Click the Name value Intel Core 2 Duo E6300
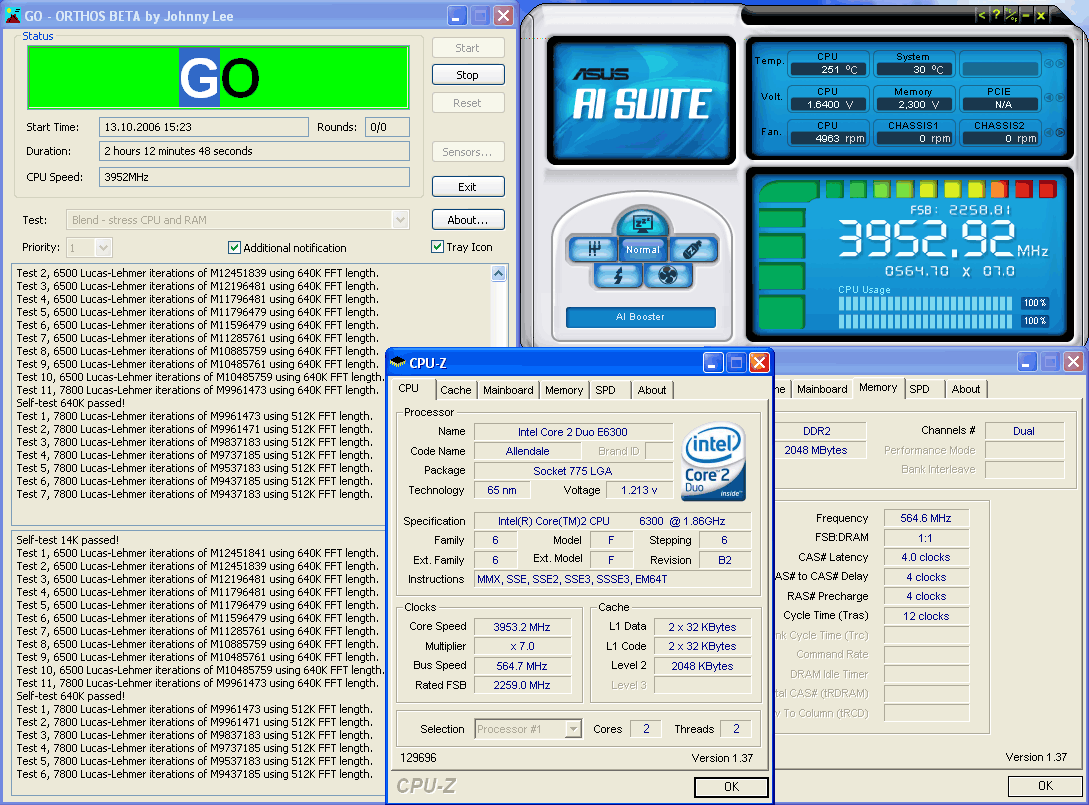The width and height of the screenshot is (1089, 805). pos(573,432)
